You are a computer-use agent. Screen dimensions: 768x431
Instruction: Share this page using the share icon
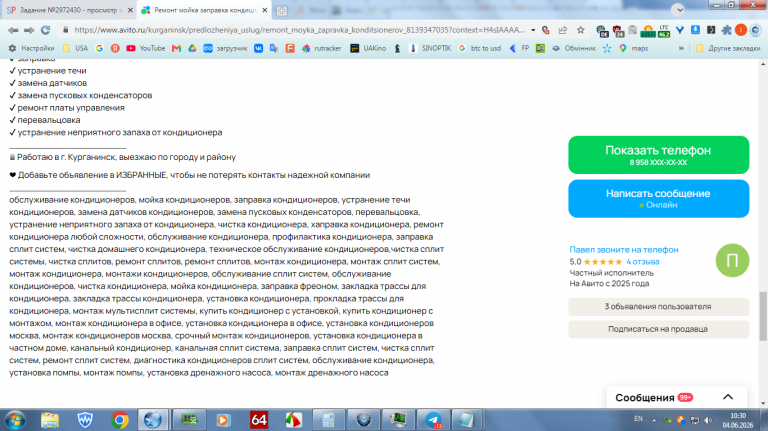click(x=563, y=30)
